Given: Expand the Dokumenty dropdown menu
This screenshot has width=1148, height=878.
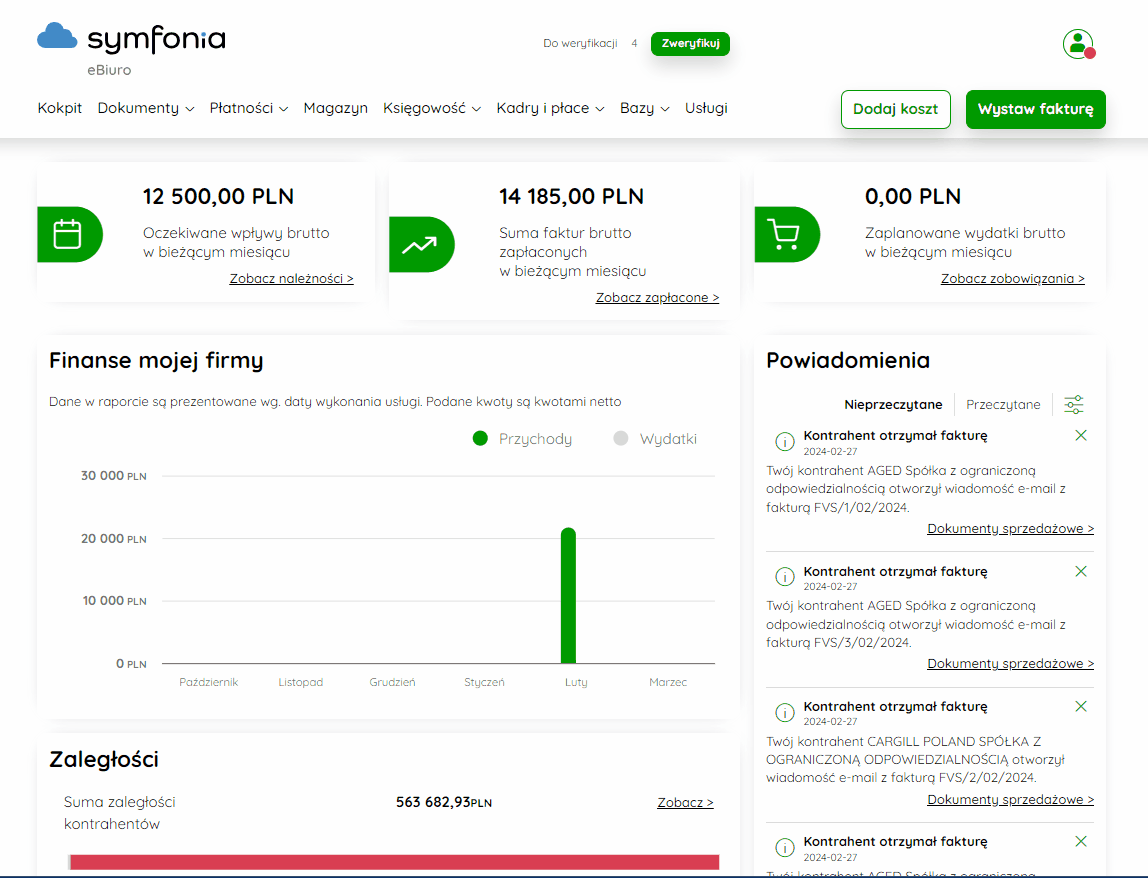Looking at the screenshot, I should pyautogui.click(x=146, y=108).
